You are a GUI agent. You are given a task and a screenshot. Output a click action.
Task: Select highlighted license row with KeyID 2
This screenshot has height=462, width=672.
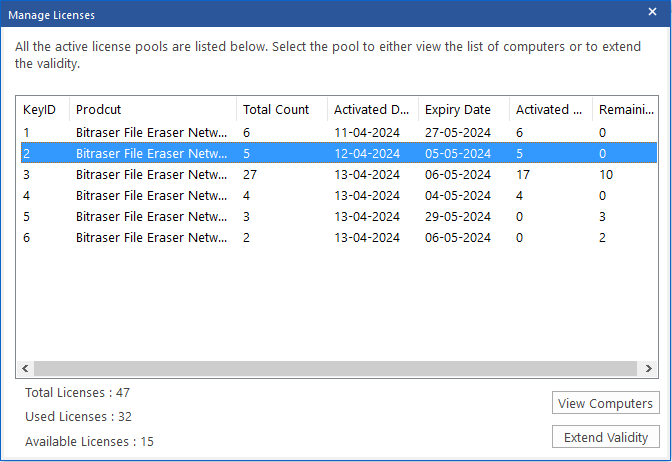coord(339,153)
